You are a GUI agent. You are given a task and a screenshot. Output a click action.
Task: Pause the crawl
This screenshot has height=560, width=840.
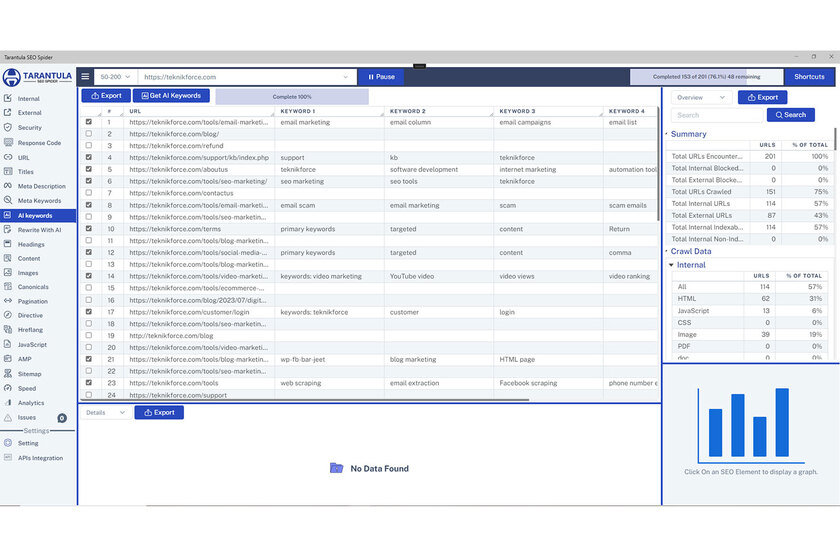[381, 77]
